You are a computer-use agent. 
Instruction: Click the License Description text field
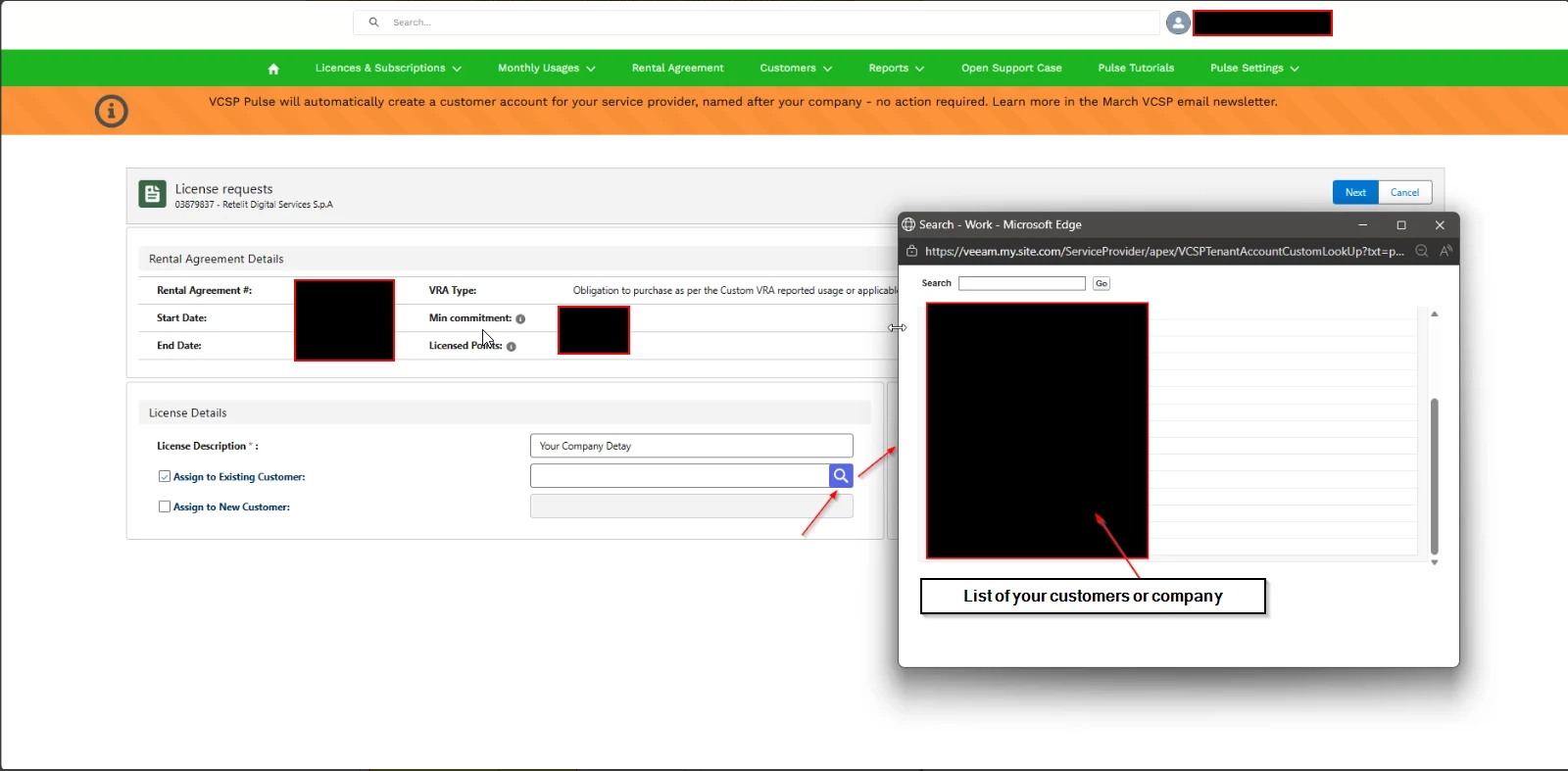tap(692, 446)
